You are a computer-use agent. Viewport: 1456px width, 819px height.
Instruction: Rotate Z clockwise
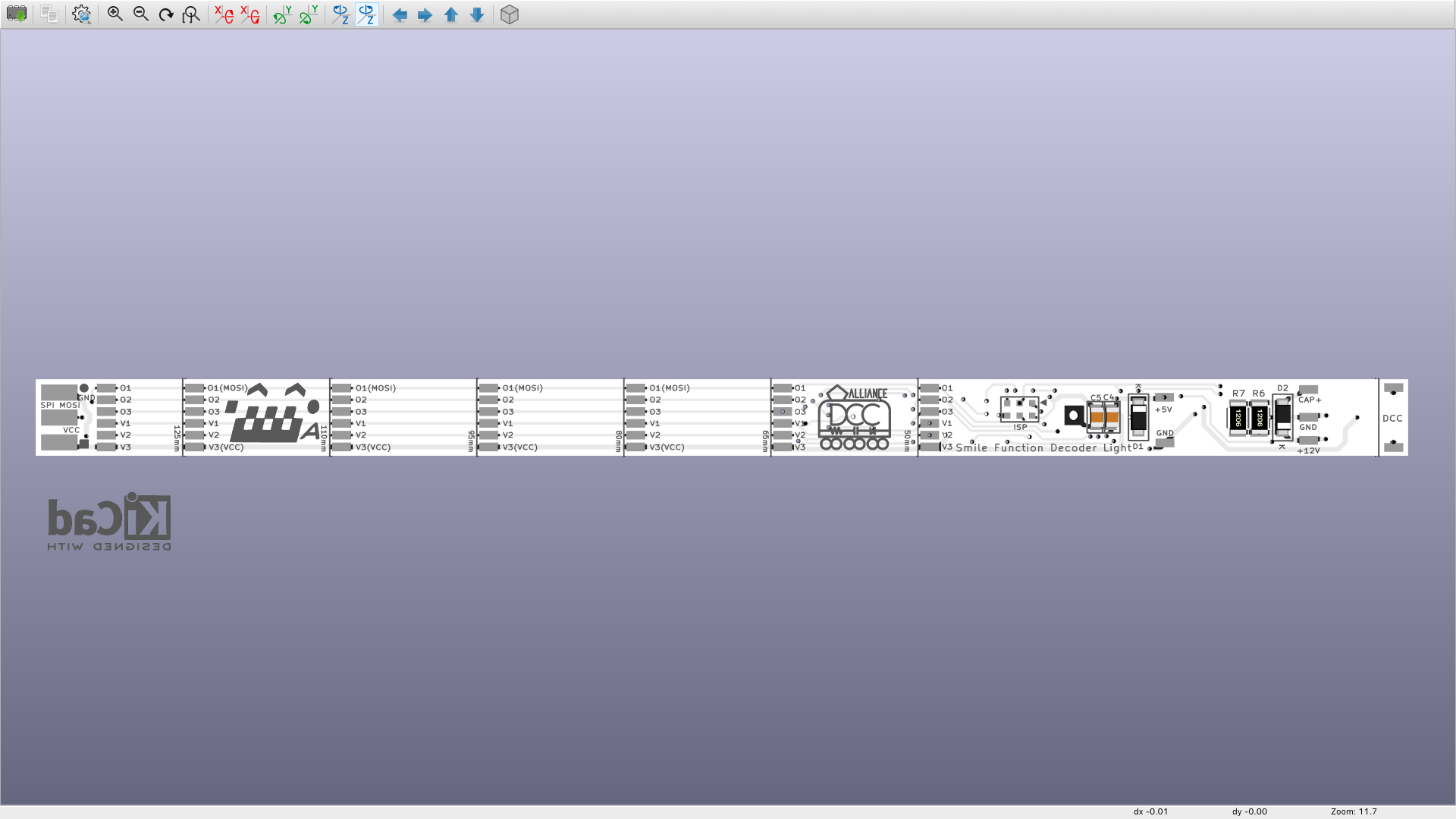[x=340, y=14]
